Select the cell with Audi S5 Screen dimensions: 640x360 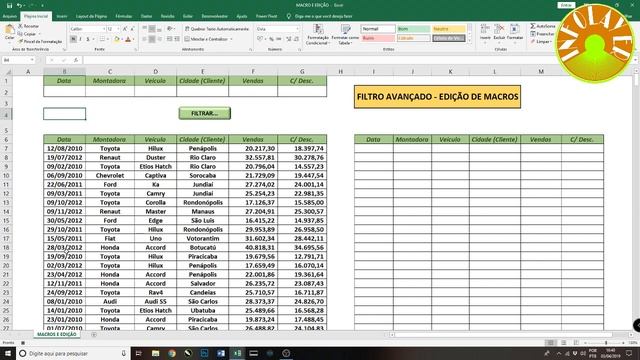click(156, 301)
